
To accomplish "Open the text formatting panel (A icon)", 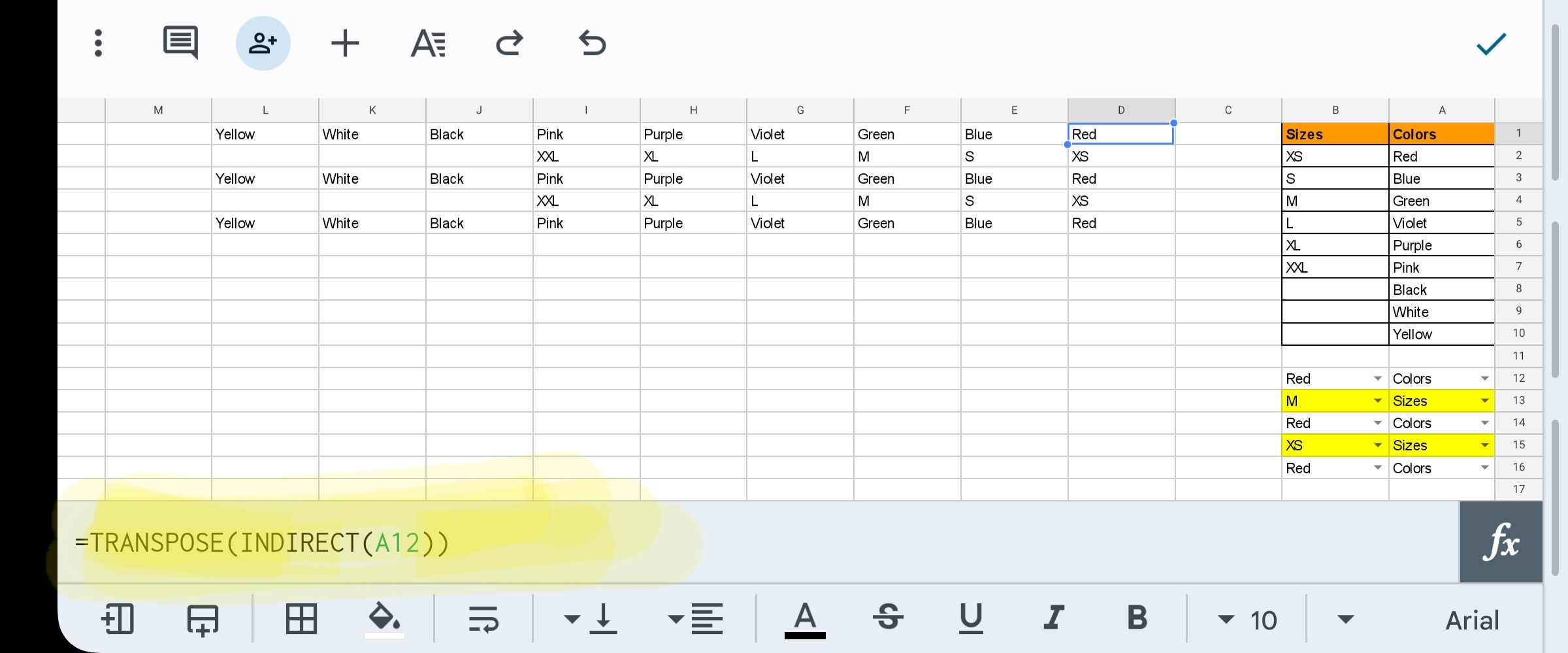I will [x=428, y=42].
